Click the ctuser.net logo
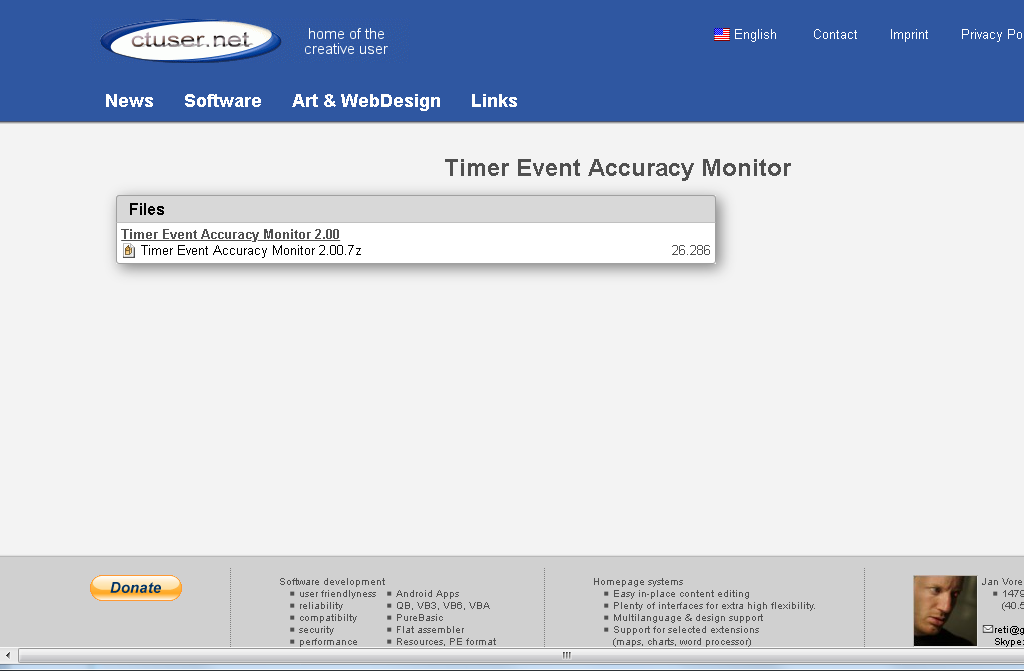This screenshot has height=671, width=1024. [x=190, y=41]
